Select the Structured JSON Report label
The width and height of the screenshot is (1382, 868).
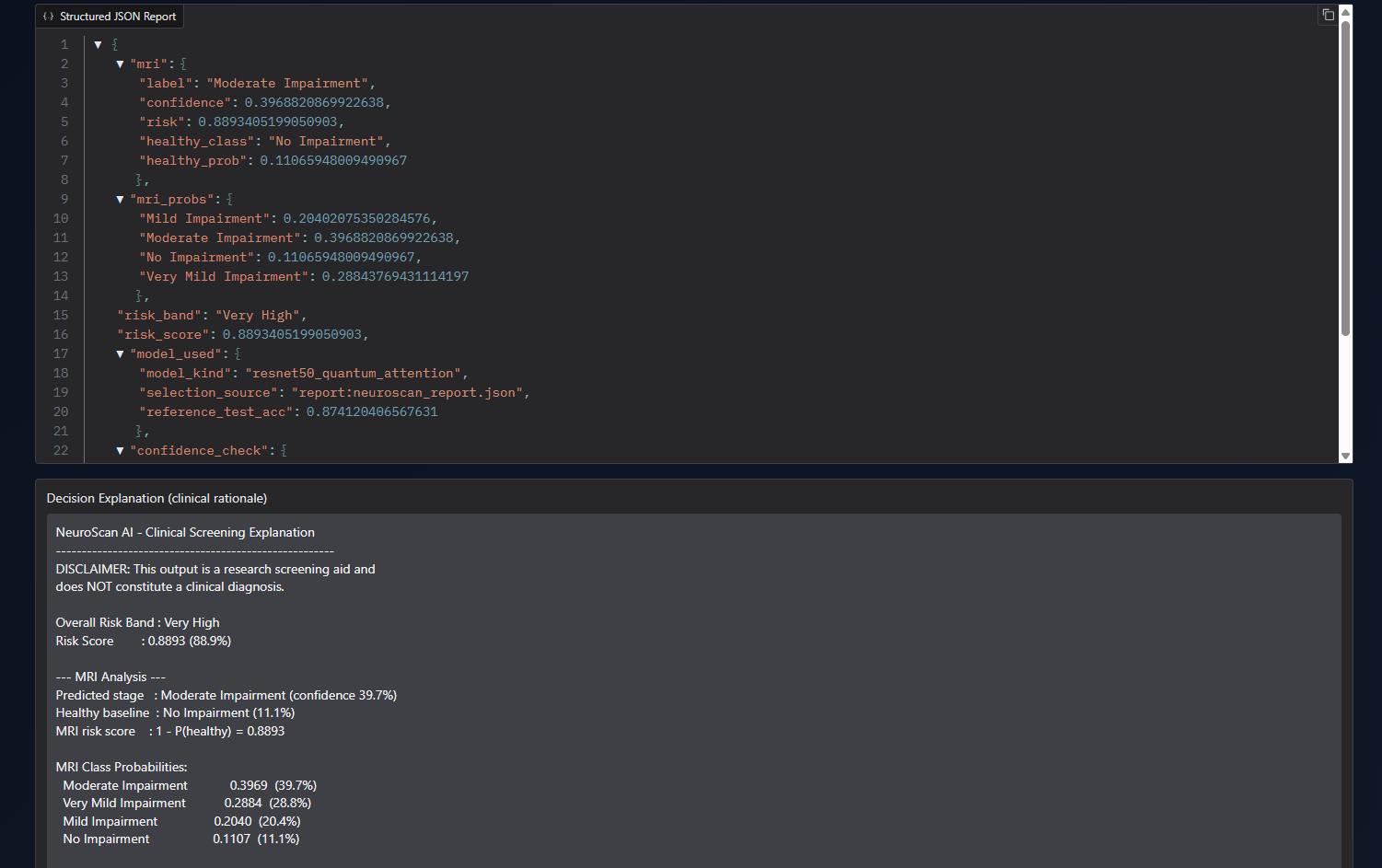[x=118, y=17]
